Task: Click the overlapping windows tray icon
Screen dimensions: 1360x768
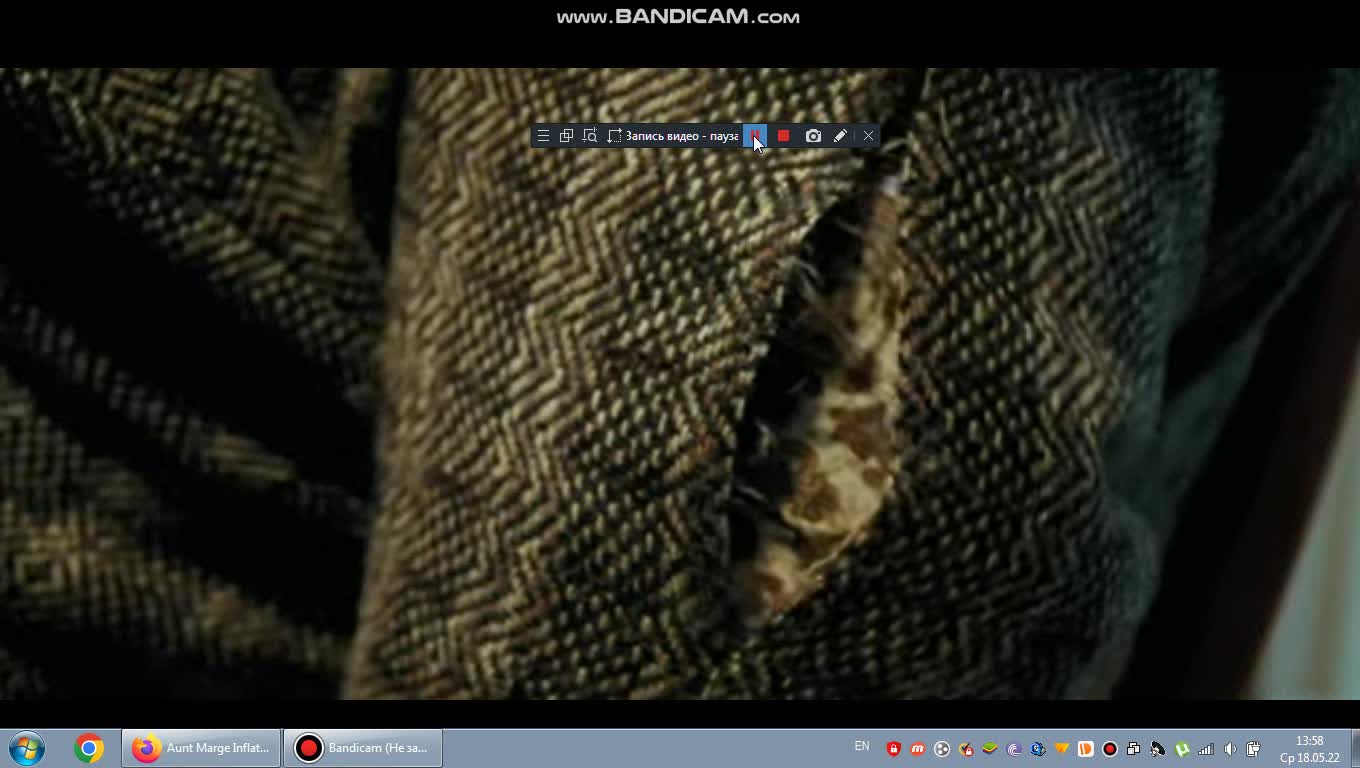Action: point(1133,749)
